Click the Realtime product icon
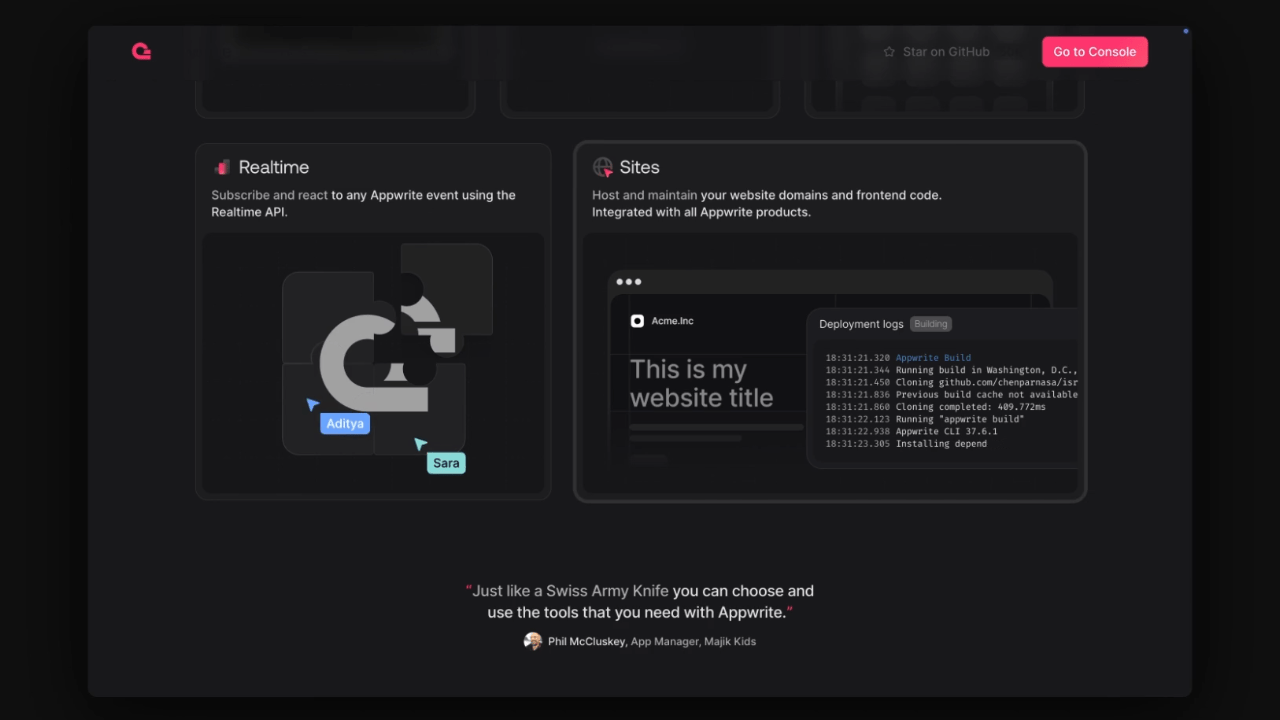Image resolution: width=1280 pixels, height=720 pixels. (x=222, y=168)
